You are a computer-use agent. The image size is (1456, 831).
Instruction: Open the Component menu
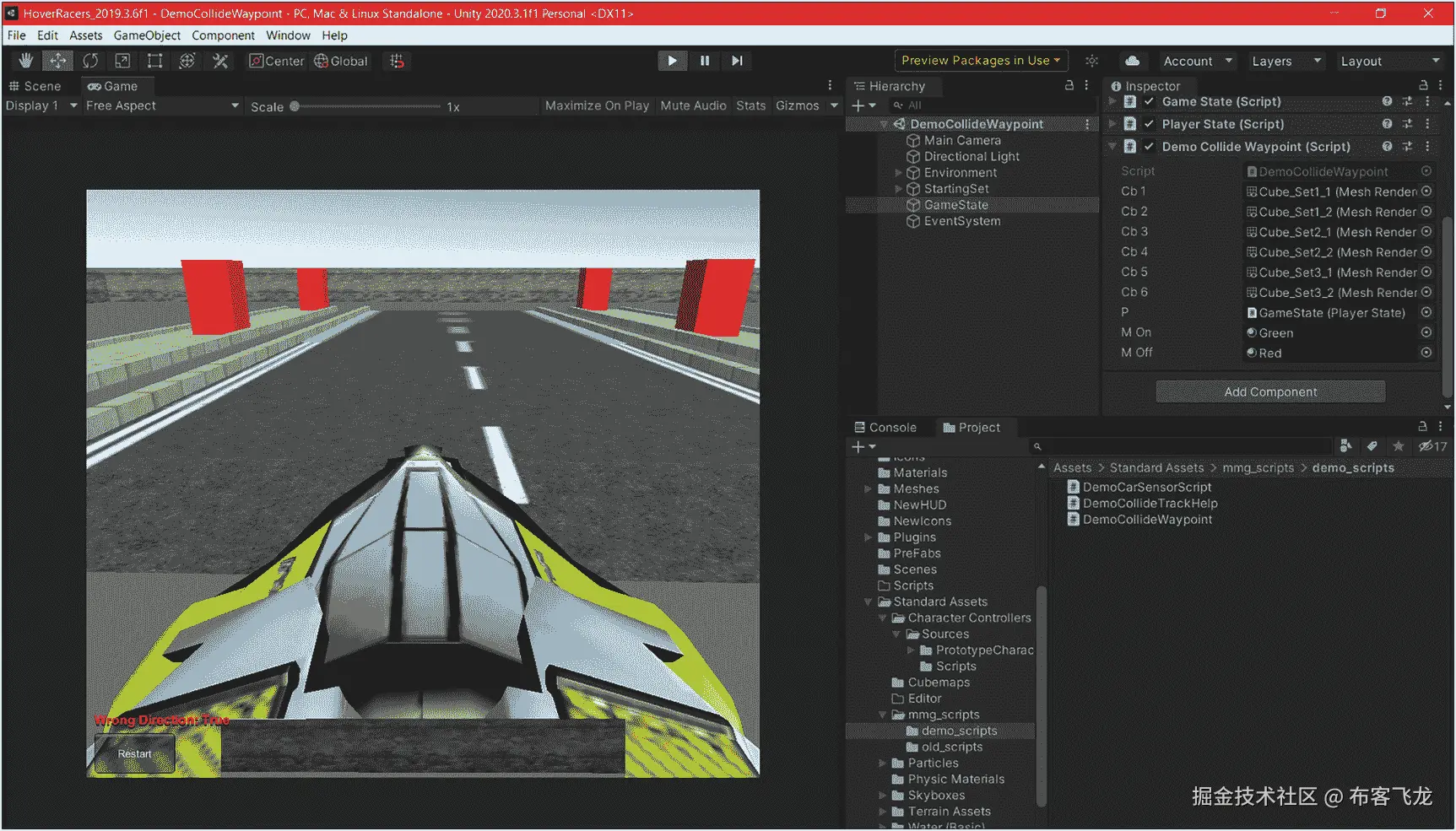click(223, 35)
